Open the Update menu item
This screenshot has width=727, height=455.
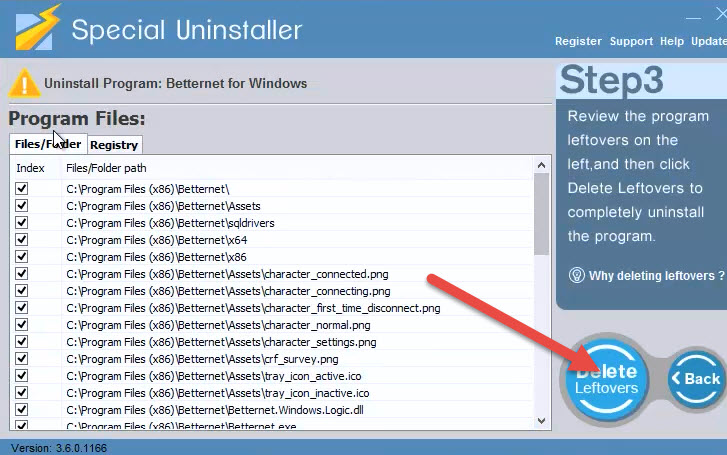pyautogui.click(x=709, y=41)
